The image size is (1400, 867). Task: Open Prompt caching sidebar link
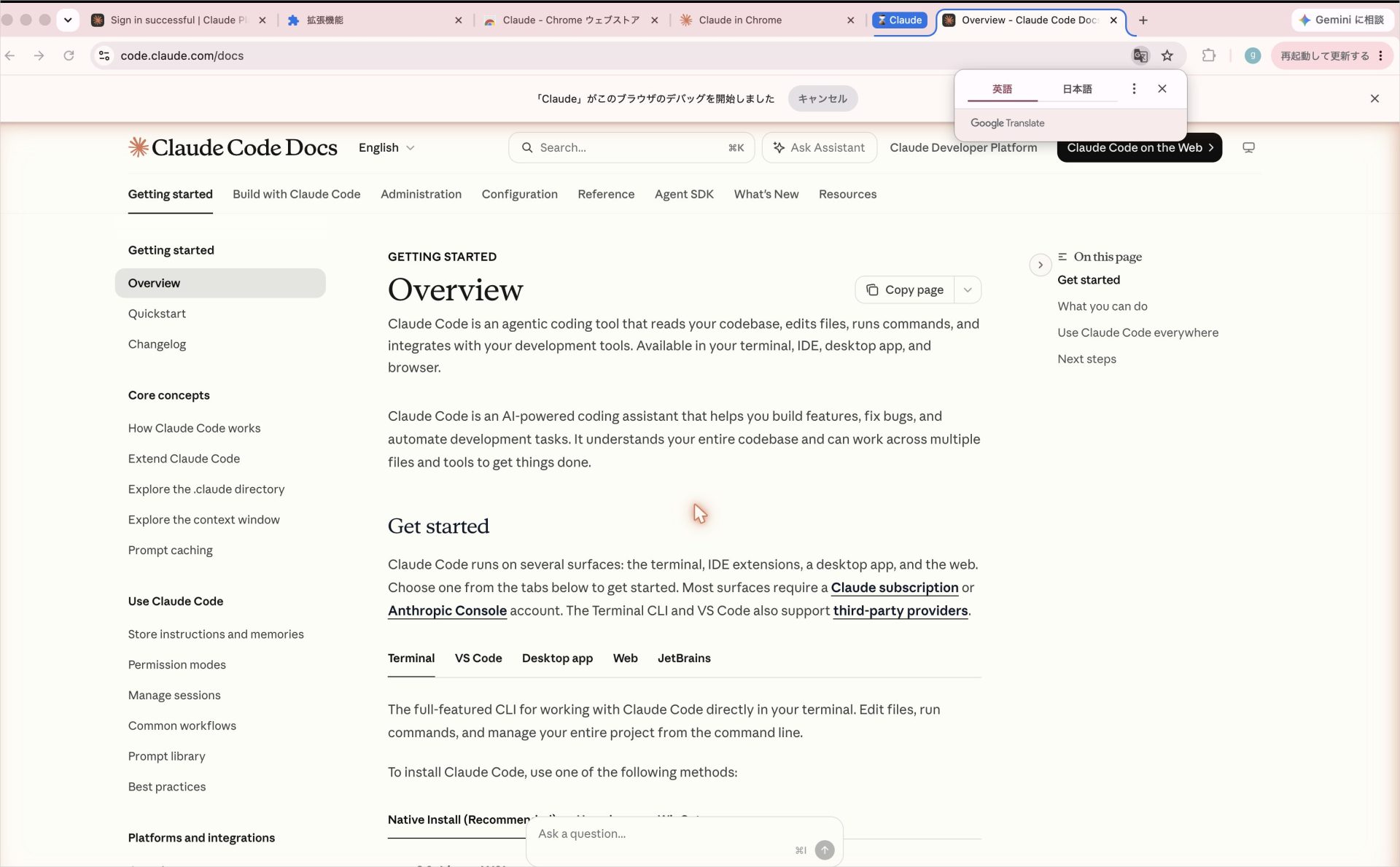[x=171, y=550]
